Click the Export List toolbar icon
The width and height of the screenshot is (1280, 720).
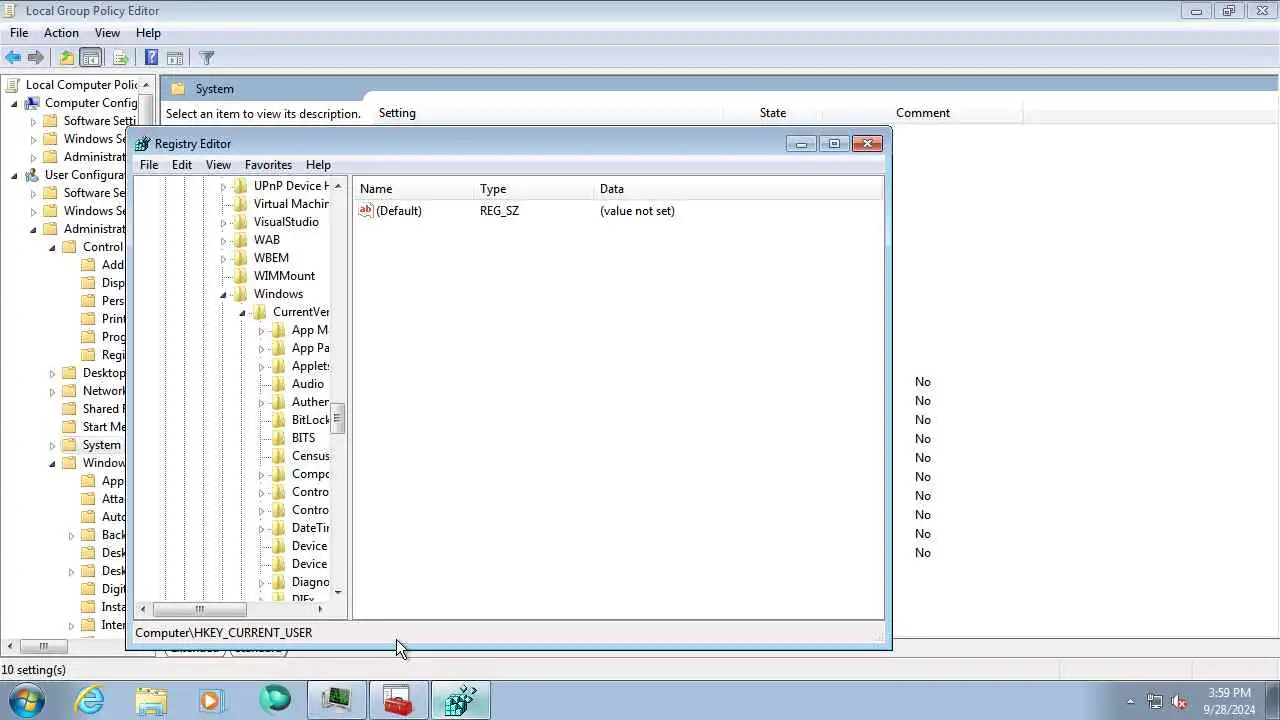120,58
